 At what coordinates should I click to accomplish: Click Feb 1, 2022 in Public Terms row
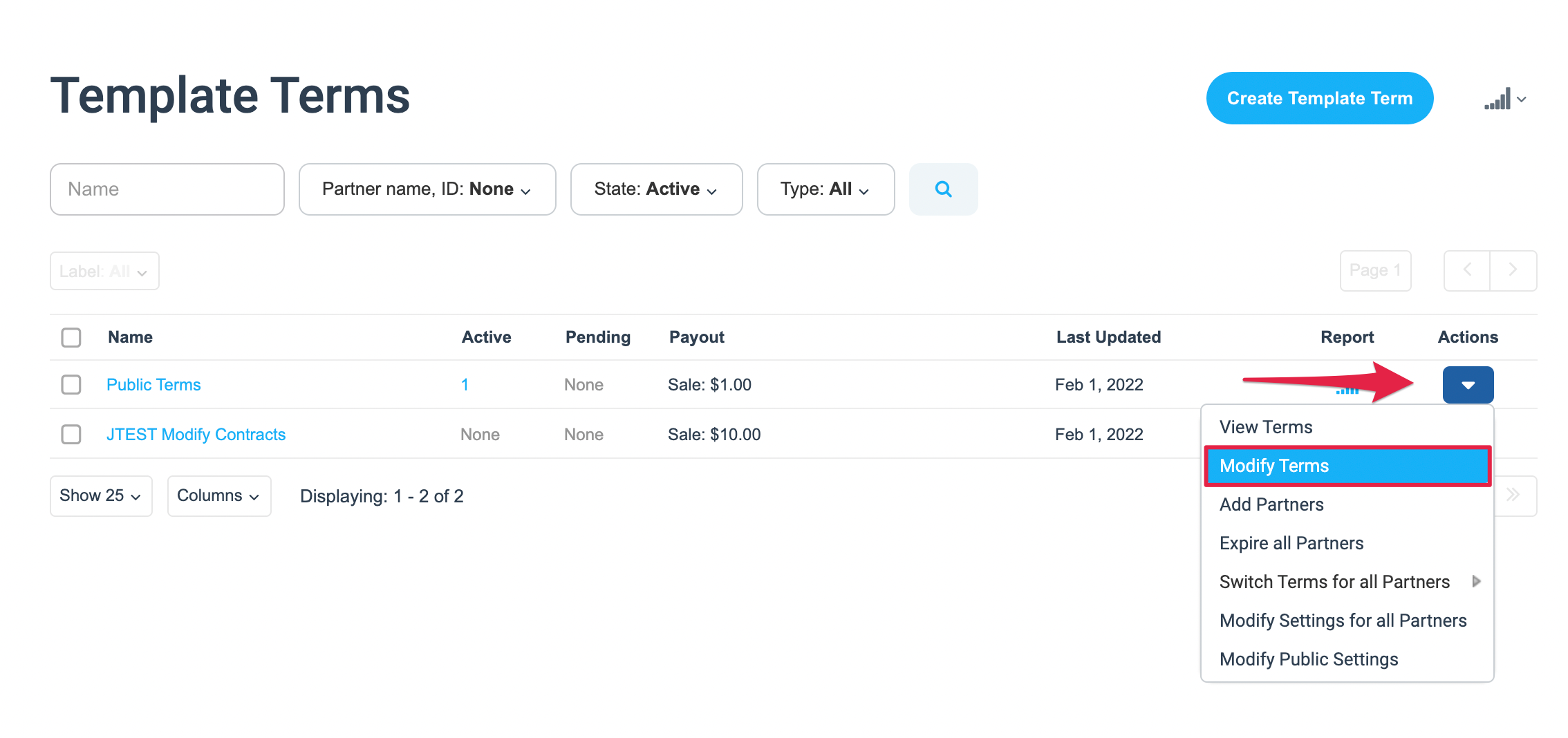click(1099, 385)
